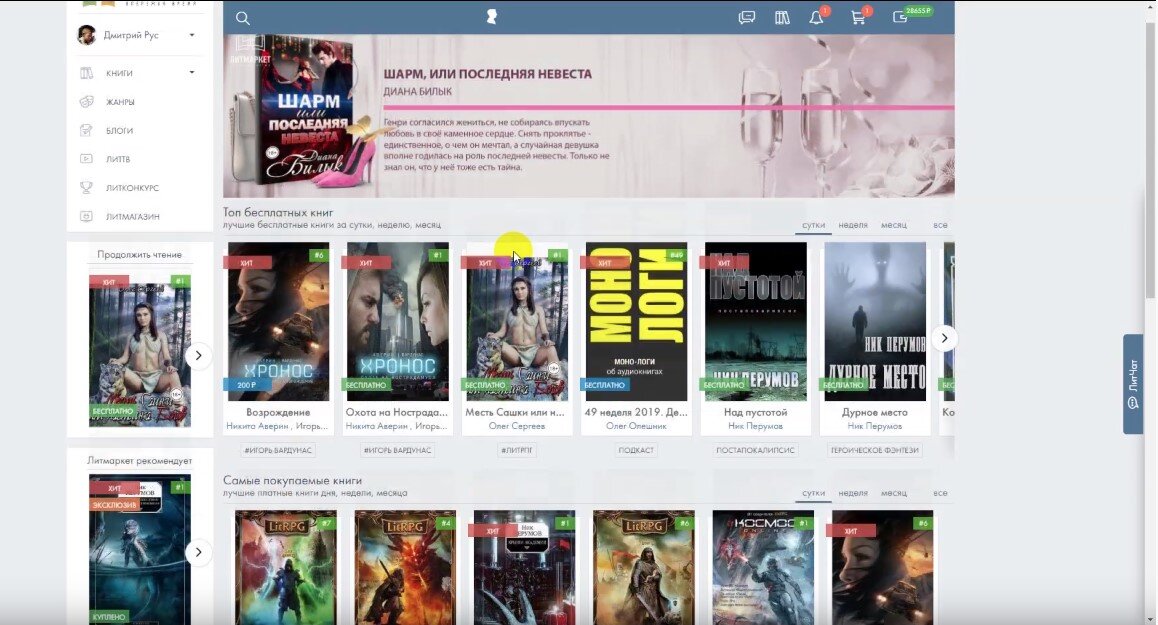The width and height of the screenshot is (1158, 625).
Task: Click the pencil icon beside БЛОГИ
Action: pyautogui.click(x=86, y=130)
